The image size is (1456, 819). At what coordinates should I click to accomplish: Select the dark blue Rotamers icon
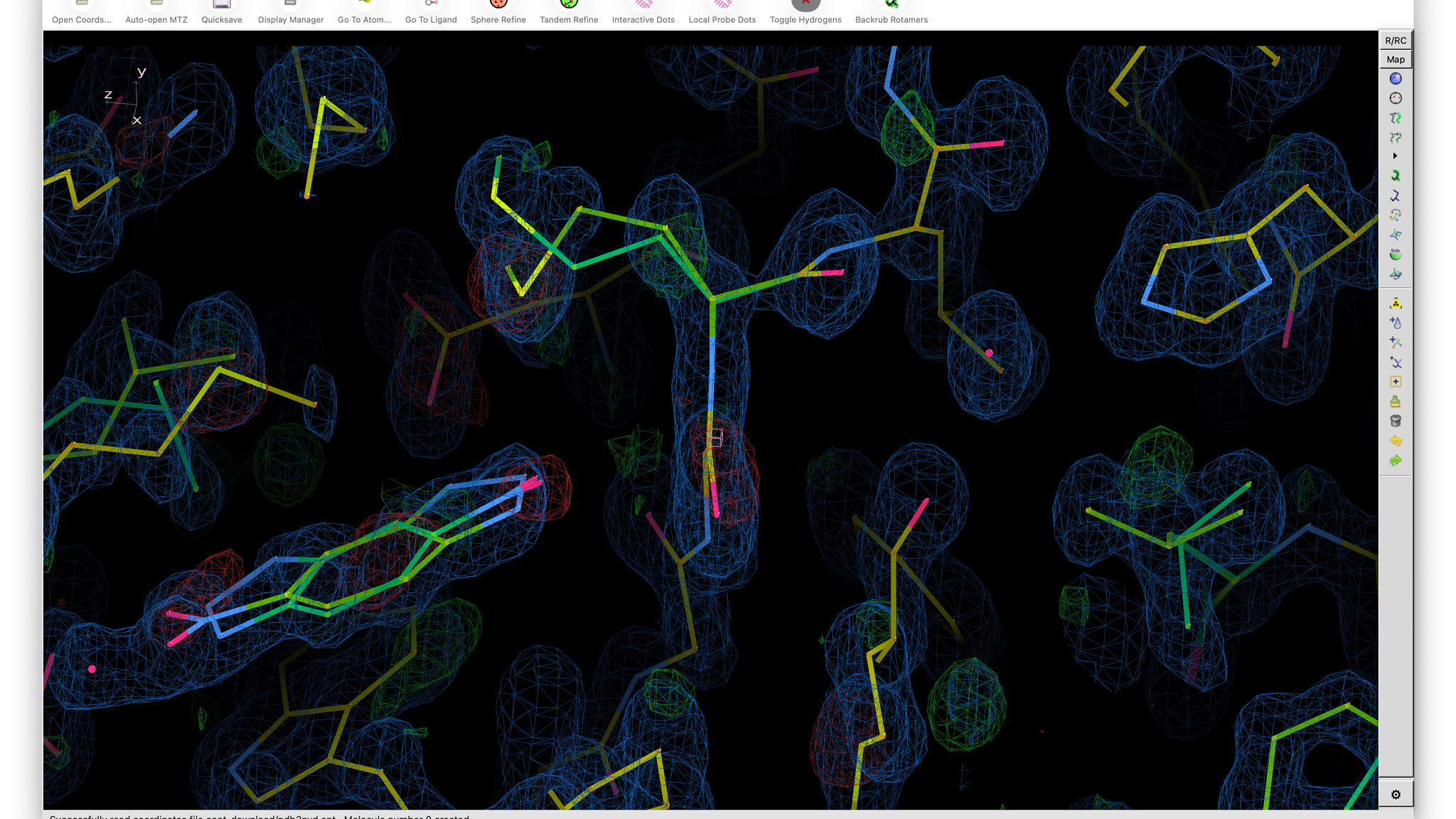tap(1396, 196)
